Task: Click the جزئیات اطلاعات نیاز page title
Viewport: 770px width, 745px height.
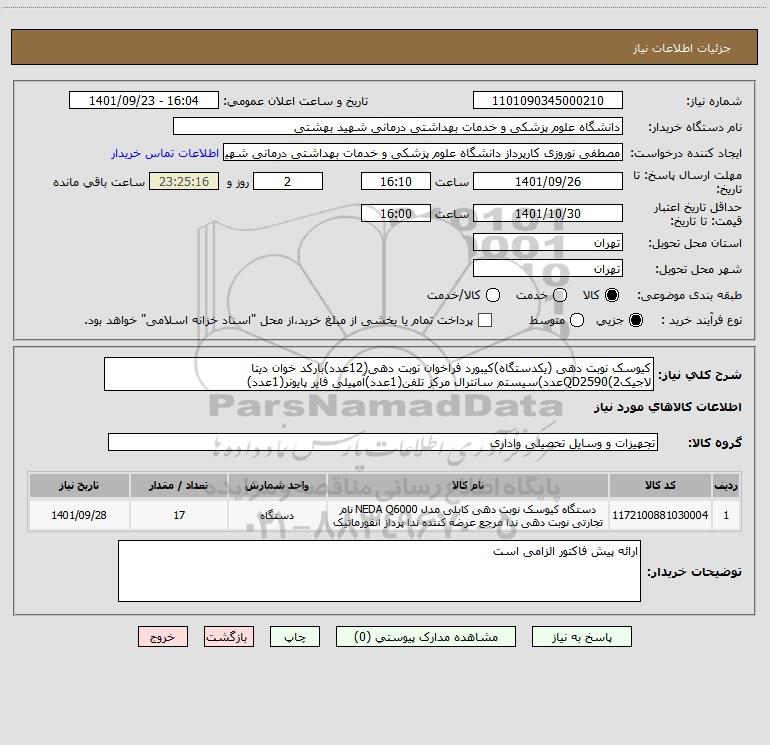Action: pos(682,48)
